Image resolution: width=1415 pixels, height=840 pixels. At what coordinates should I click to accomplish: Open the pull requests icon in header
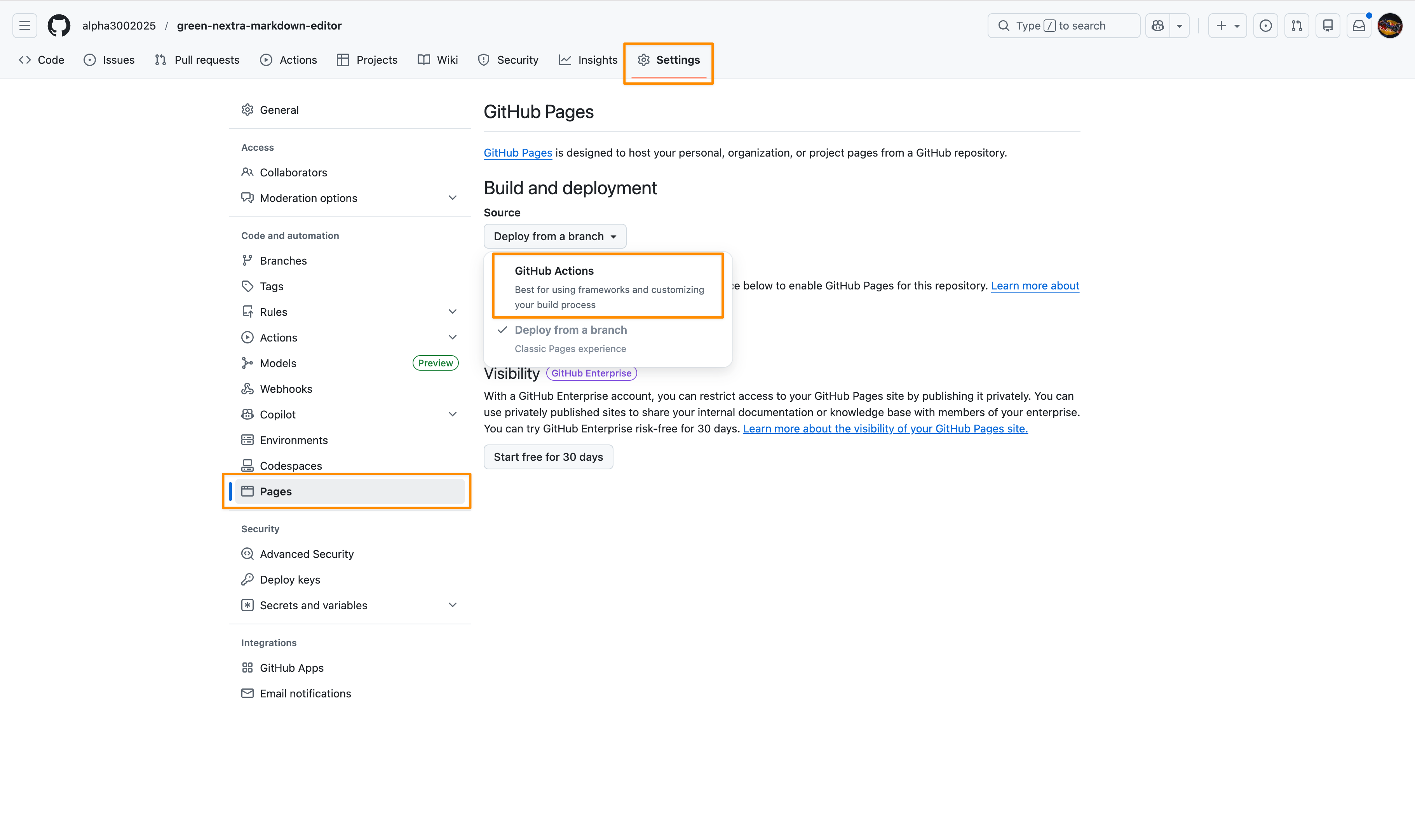[x=1297, y=26]
